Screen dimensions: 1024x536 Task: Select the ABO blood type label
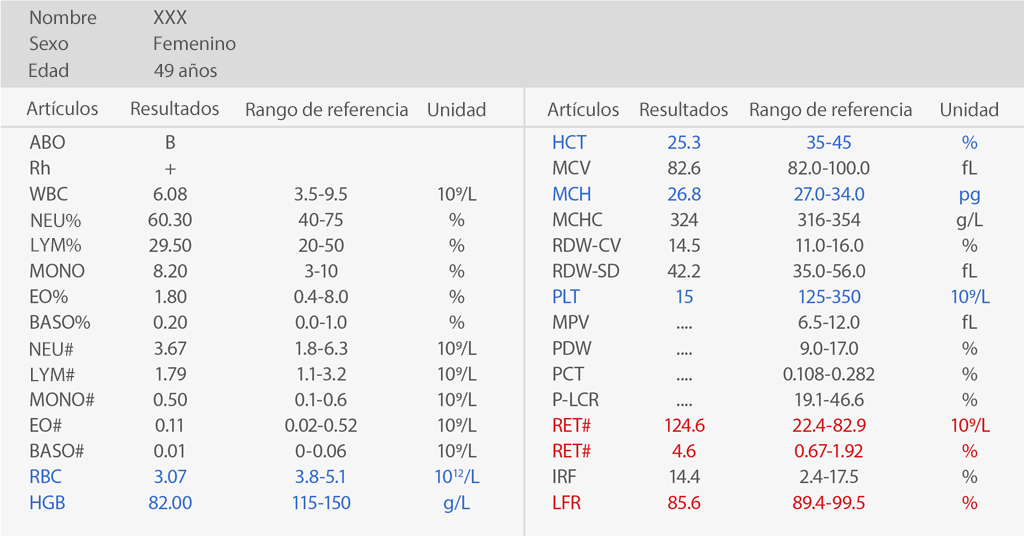pyautogui.click(x=47, y=143)
